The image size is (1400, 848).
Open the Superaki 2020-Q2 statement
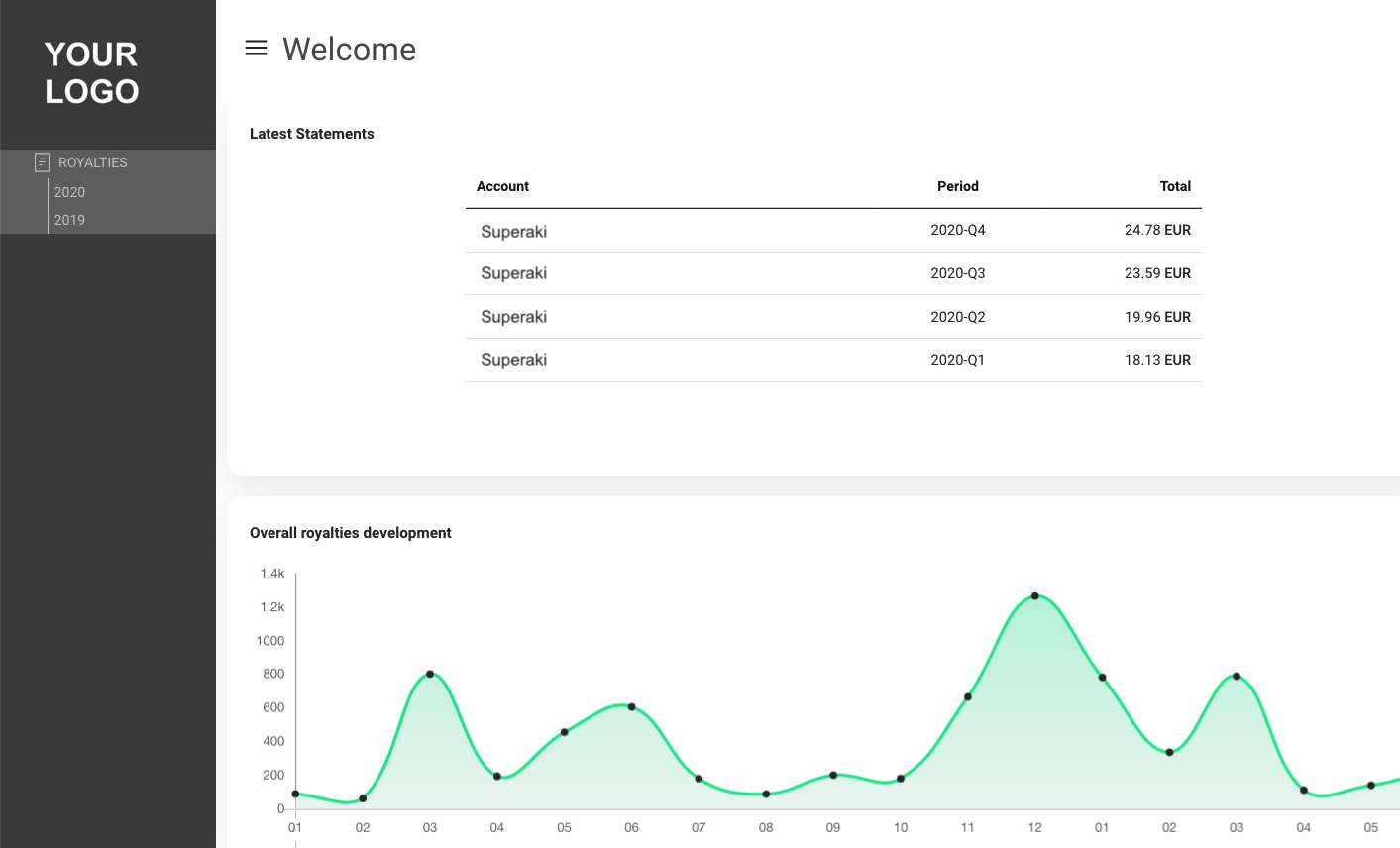(513, 317)
